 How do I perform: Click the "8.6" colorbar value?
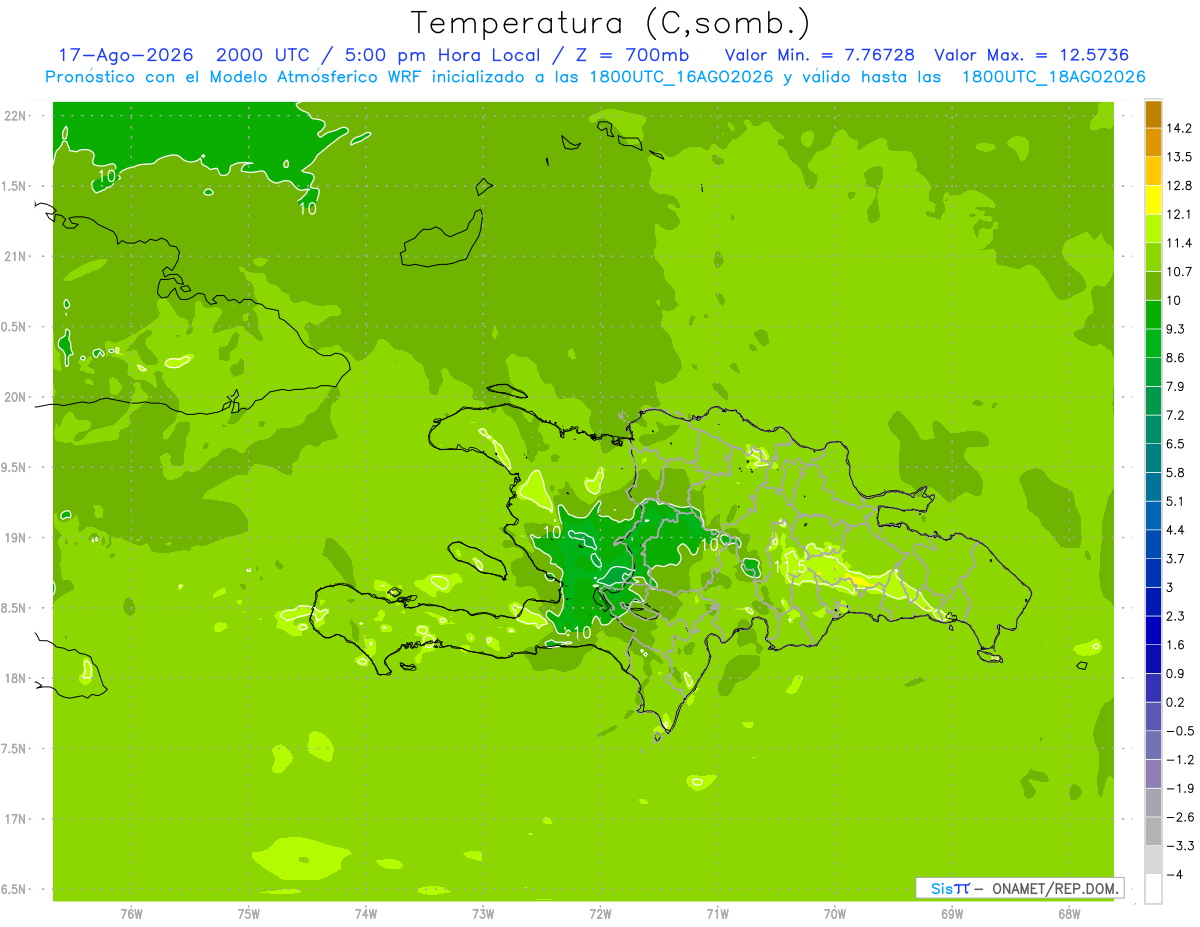(1175, 358)
